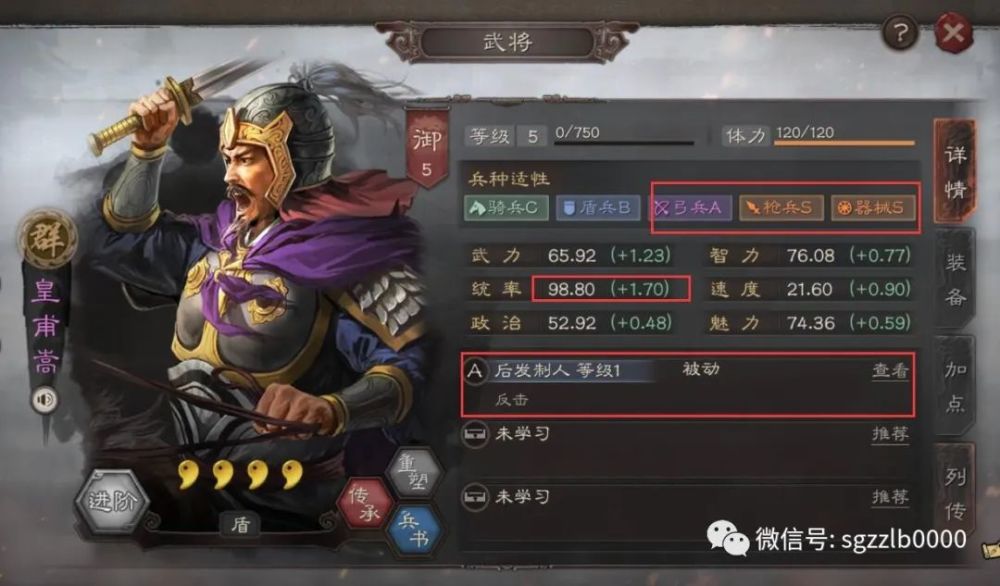Select the 盾兵B troop type badge
The image size is (1000, 586).
click(x=598, y=208)
